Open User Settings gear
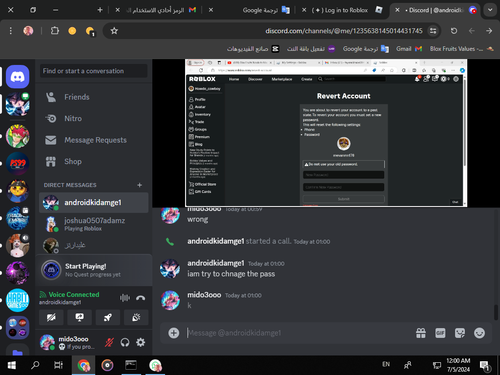The height and width of the screenshot is (375, 500). (x=141, y=342)
